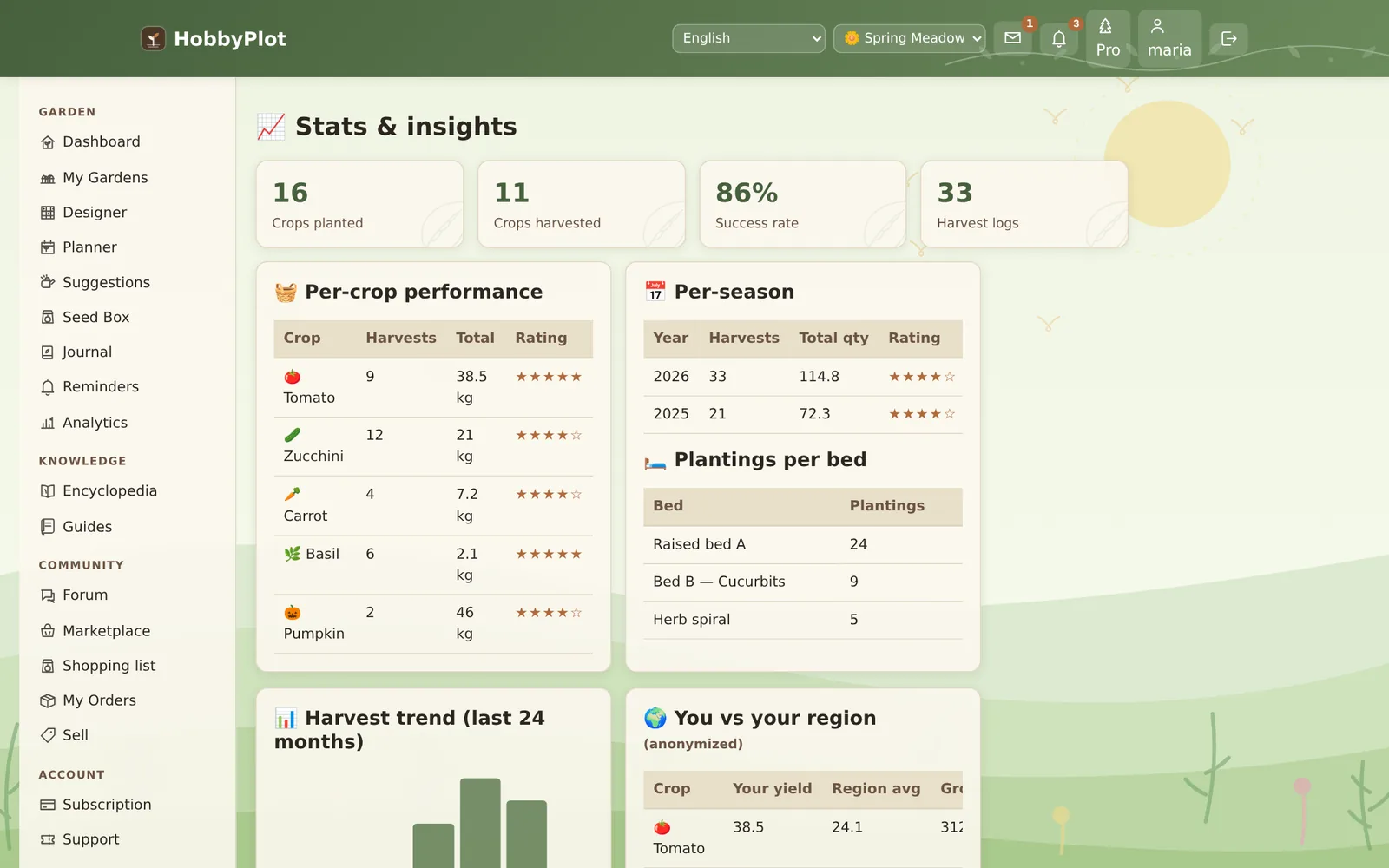Click the Shopping list icon
The height and width of the screenshot is (868, 1389).
tap(48, 666)
